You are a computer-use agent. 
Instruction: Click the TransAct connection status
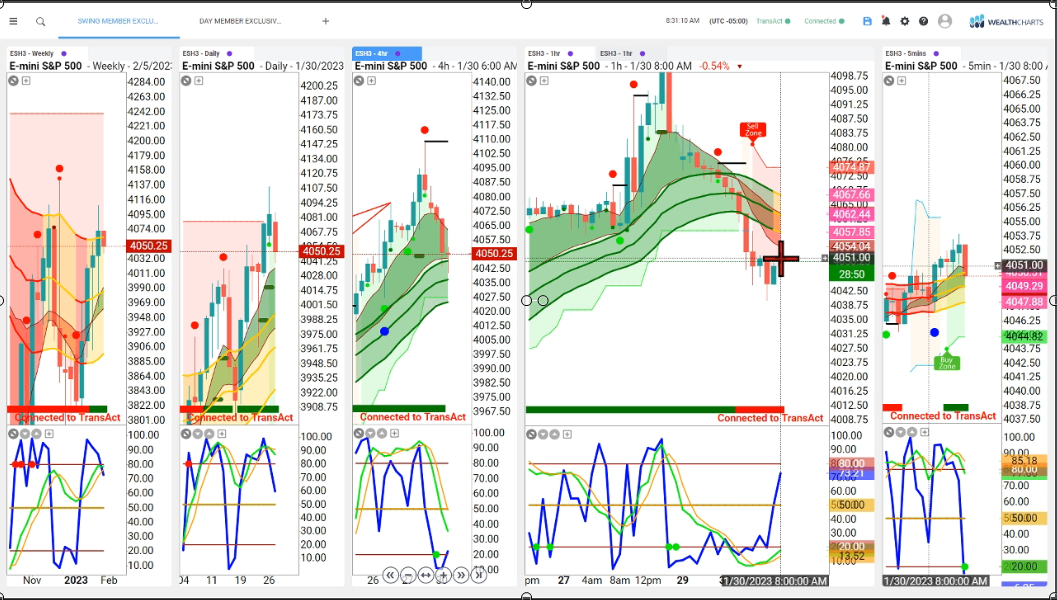click(x=773, y=22)
